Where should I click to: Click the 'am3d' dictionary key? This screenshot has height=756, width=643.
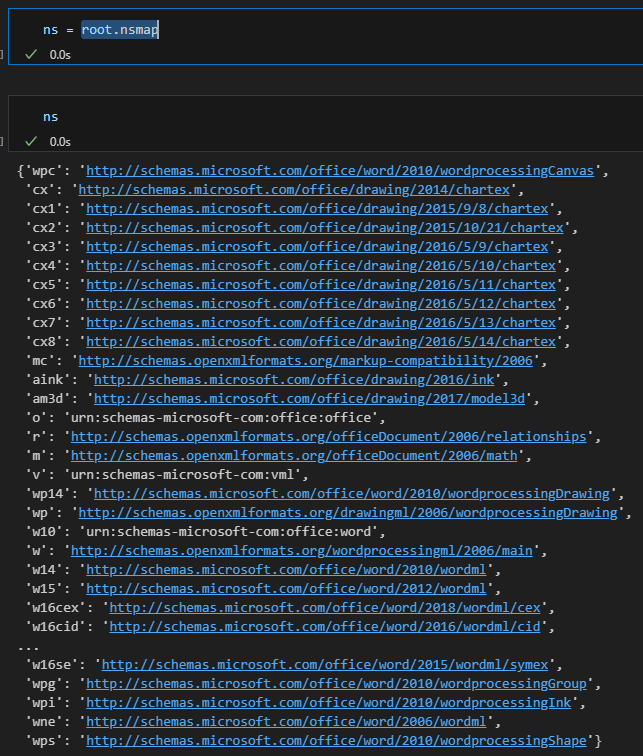[x=48, y=399]
